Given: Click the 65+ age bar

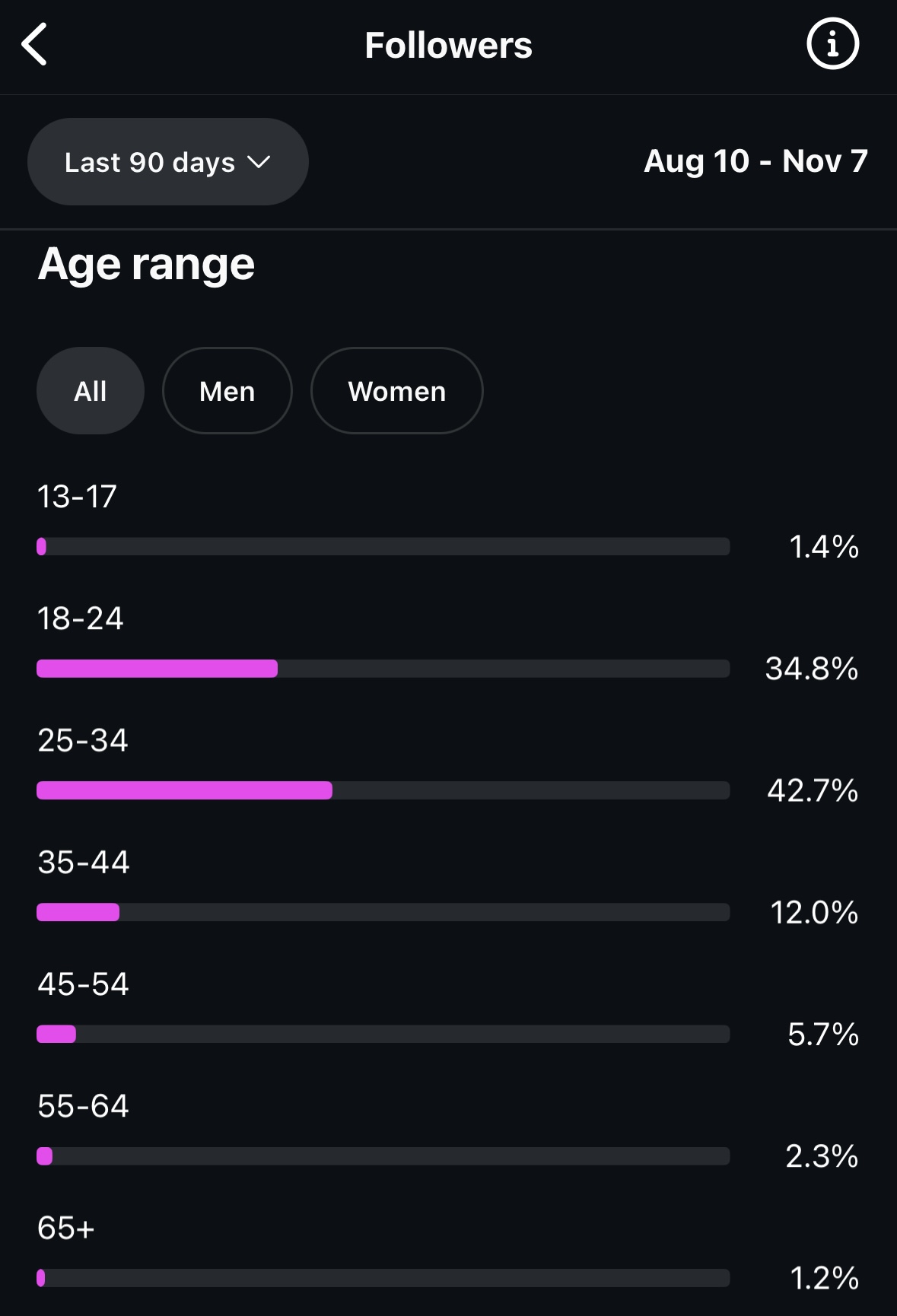Looking at the screenshot, I should [383, 1278].
